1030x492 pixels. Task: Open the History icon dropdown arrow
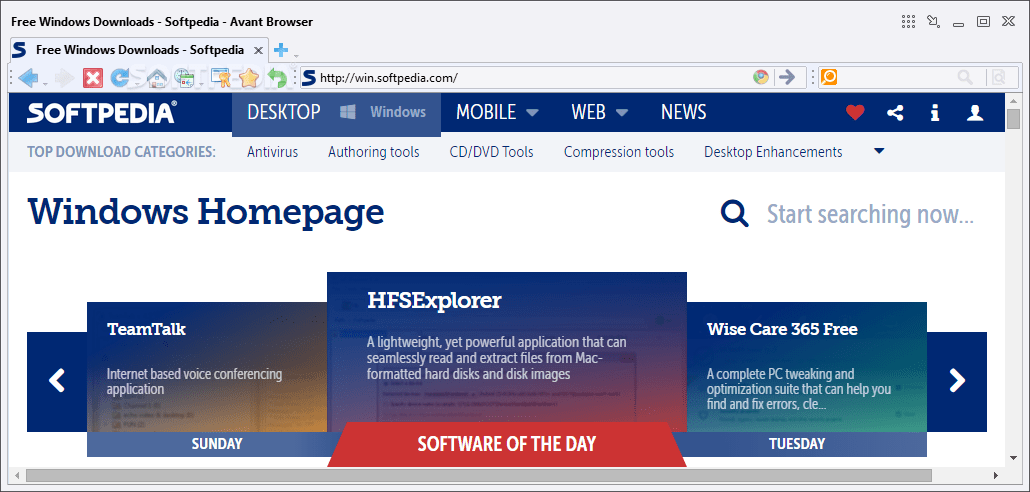[200, 83]
